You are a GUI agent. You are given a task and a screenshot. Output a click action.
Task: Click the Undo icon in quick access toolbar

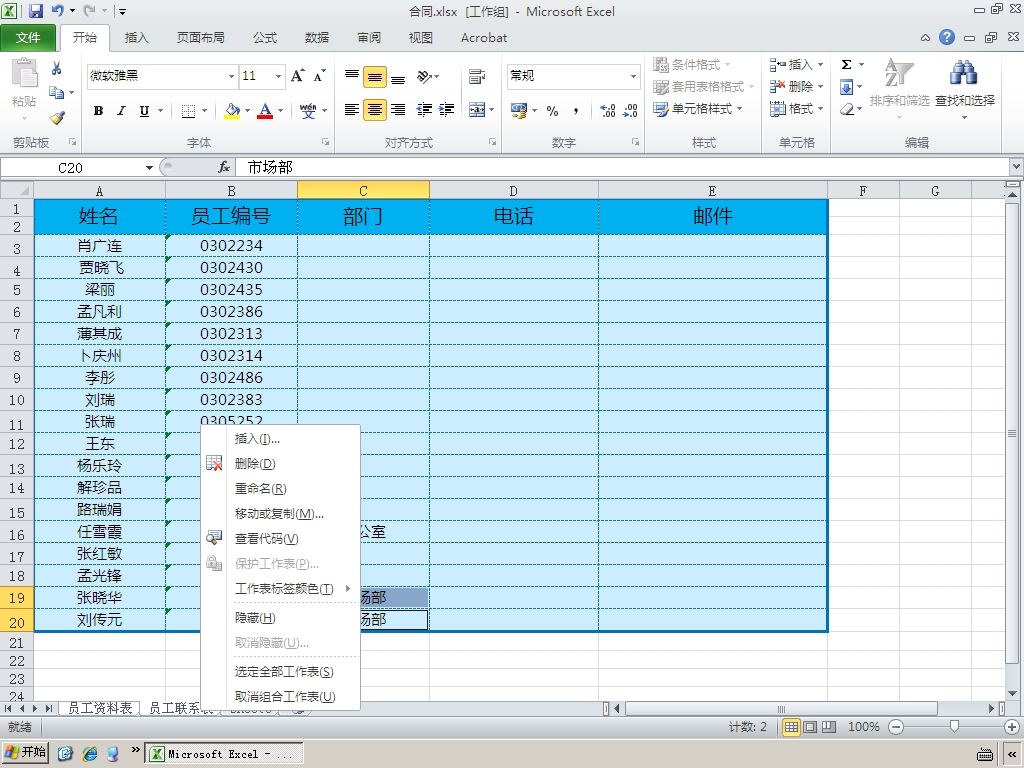(57, 10)
